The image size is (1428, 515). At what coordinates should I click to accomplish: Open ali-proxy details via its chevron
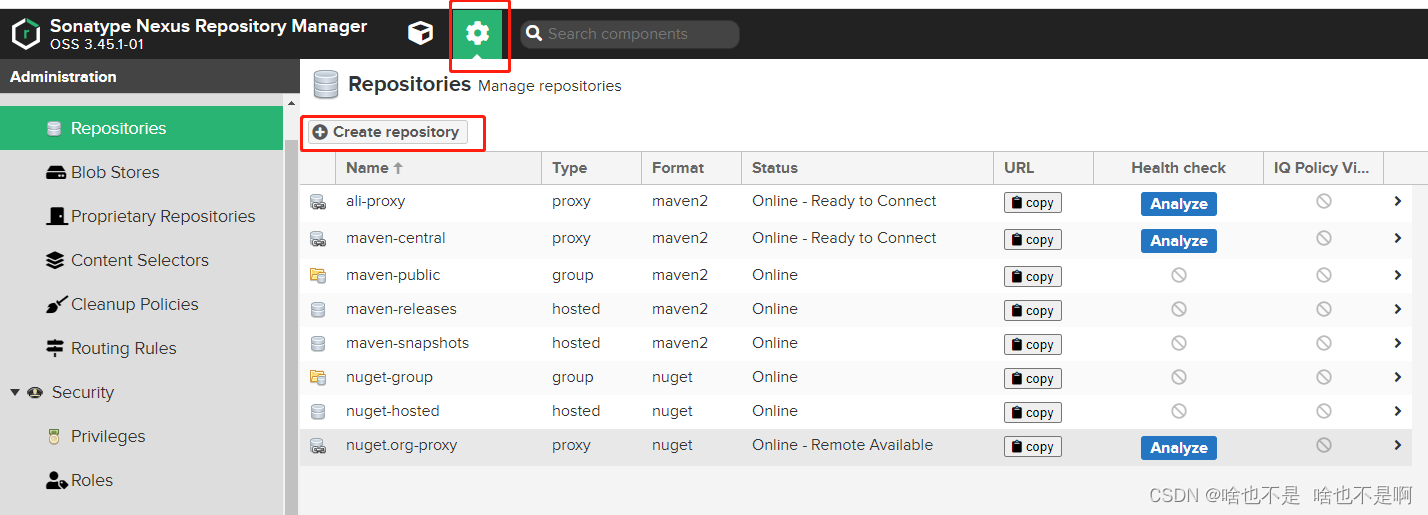[1398, 201]
